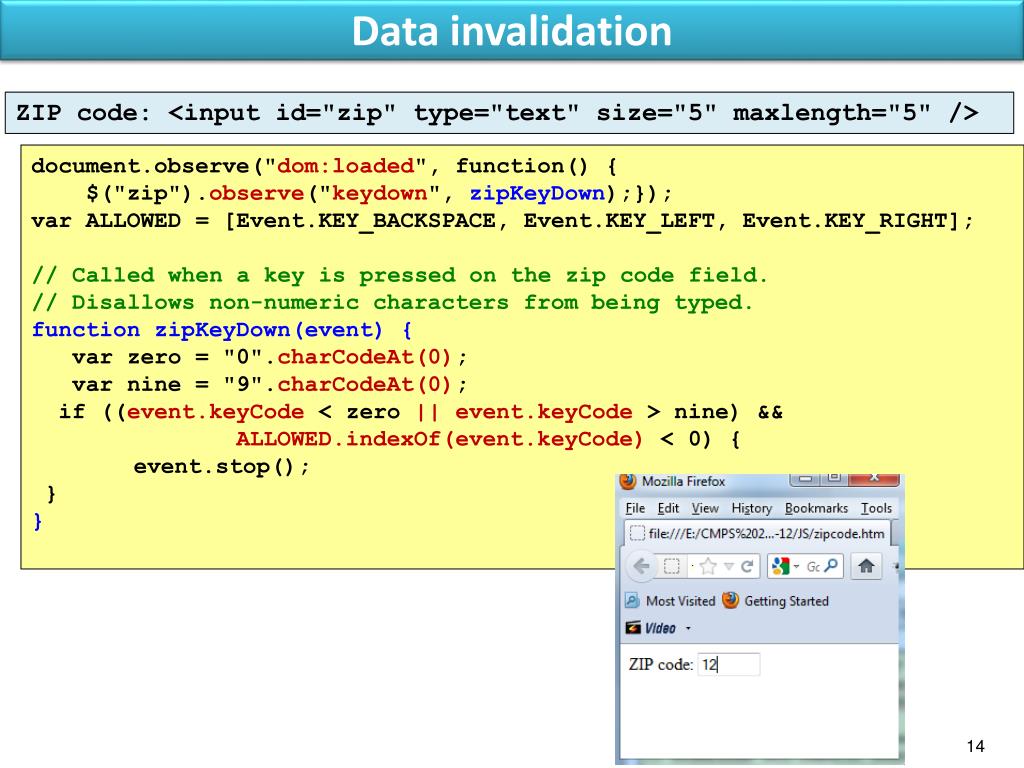This screenshot has height=768, width=1024.
Task: Click the Google search engine icon
Action: 780,566
